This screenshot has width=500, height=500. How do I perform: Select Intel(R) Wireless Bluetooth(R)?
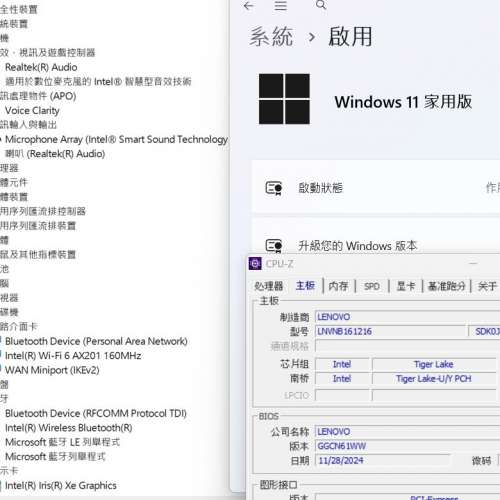pyautogui.click(x=69, y=428)
